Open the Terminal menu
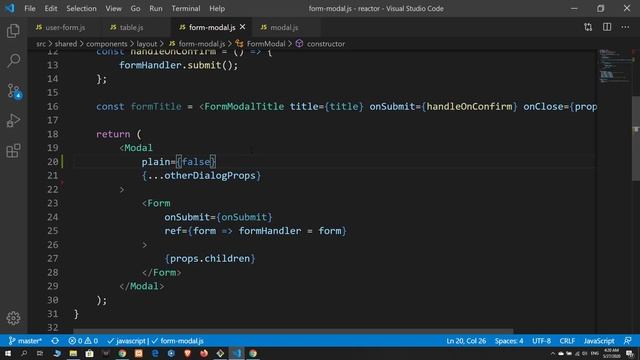640x360 pixels. (x=186, y=8)
